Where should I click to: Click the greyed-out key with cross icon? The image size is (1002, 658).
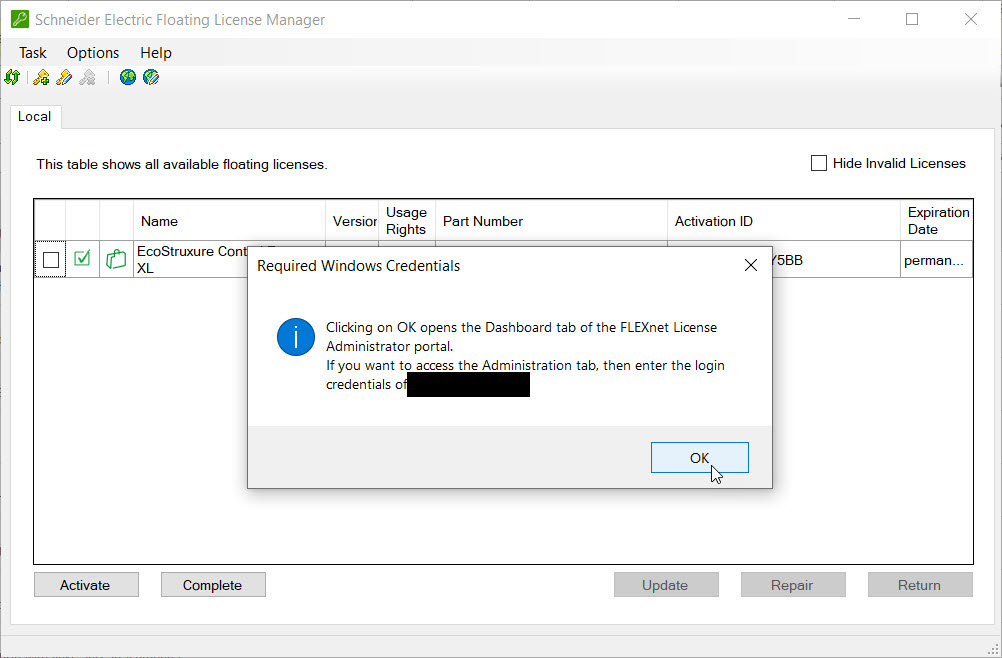tap(87, 77)
